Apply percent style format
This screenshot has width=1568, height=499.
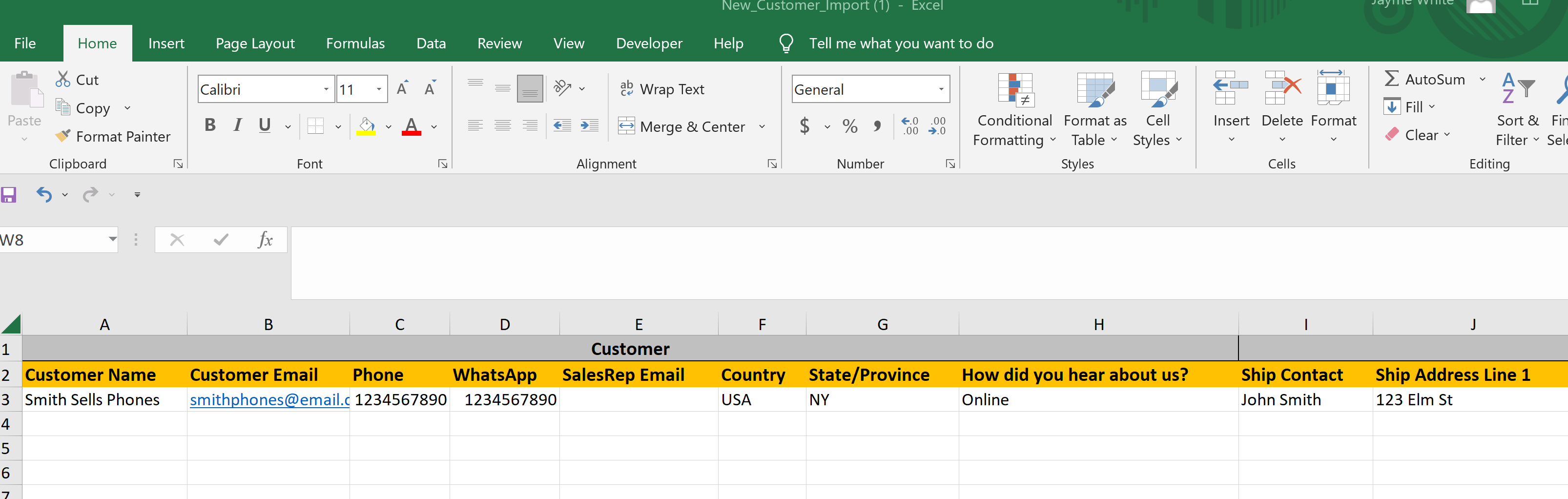point(850,126)
